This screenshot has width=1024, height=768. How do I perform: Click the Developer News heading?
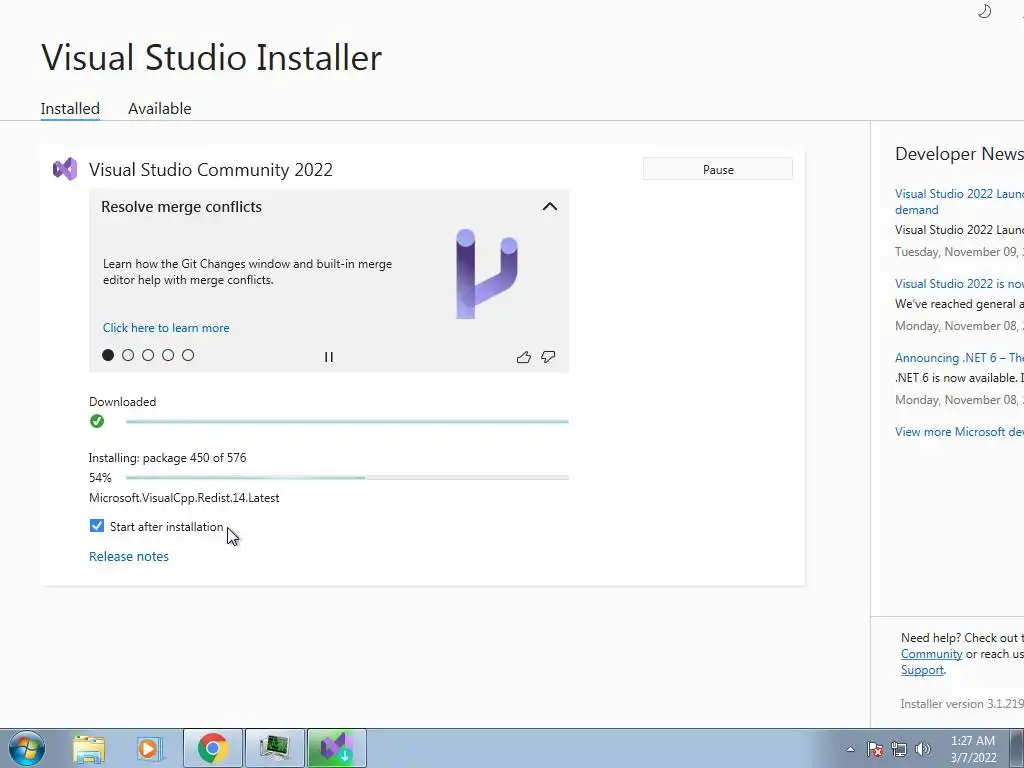tap(959, 154)
